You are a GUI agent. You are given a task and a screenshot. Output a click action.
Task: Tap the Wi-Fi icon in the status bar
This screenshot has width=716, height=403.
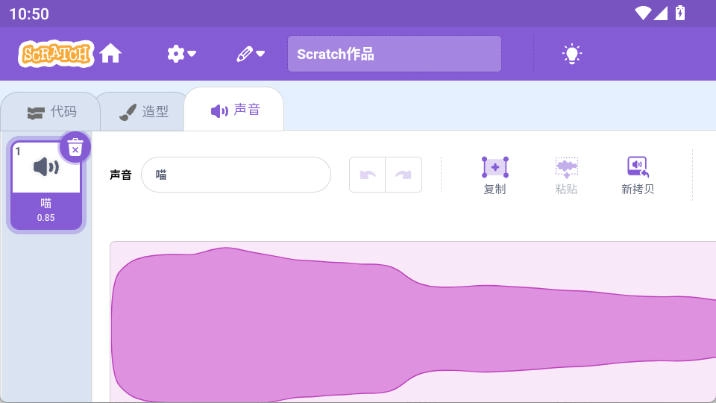[x=641, y=14]
